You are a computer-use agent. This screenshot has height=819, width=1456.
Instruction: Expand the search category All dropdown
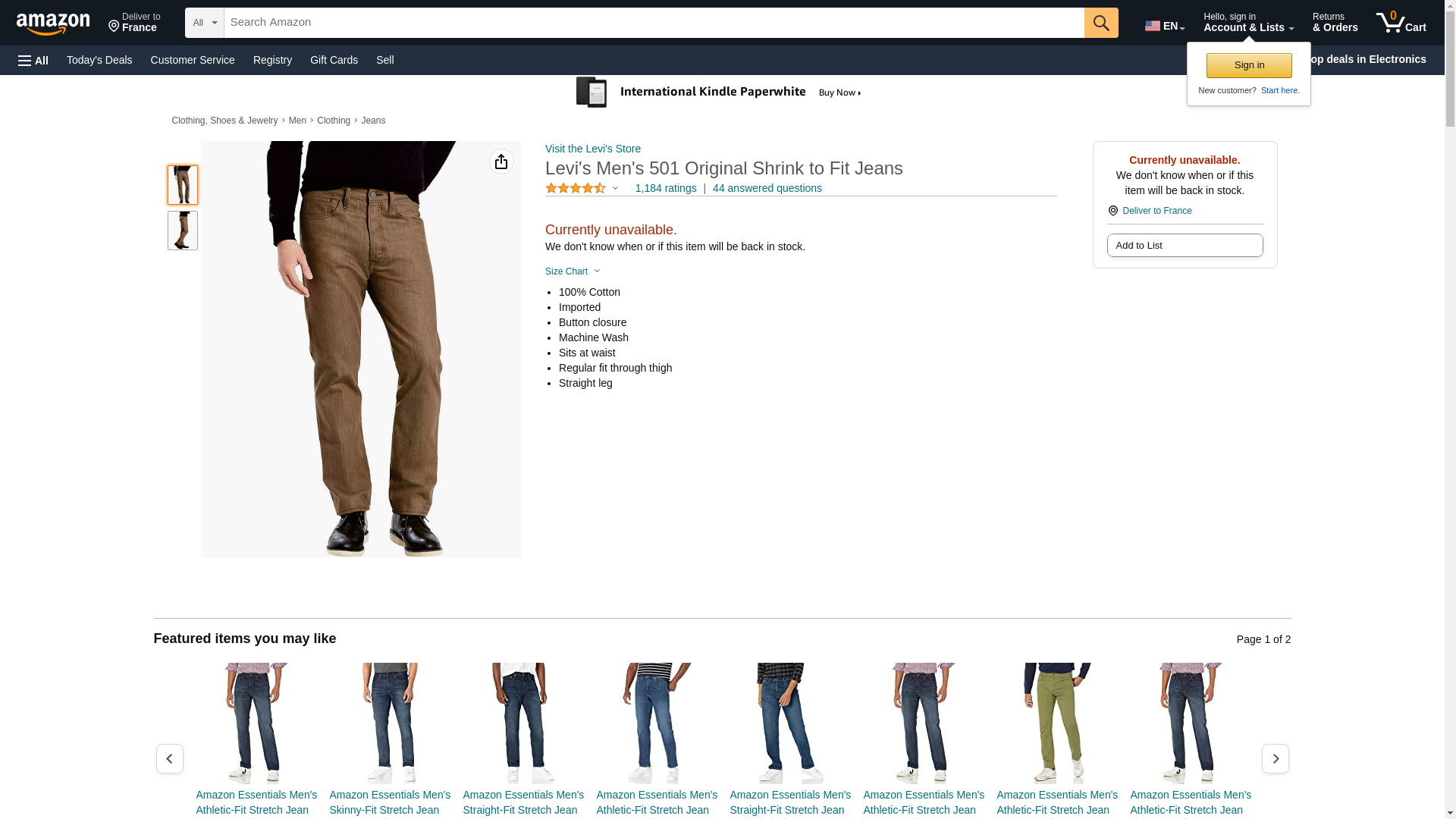(x=204, y=23)
